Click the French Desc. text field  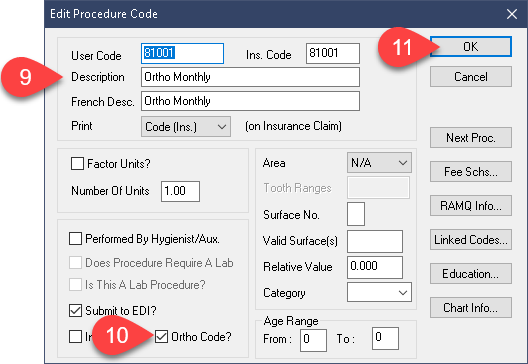tap(250, 101)
